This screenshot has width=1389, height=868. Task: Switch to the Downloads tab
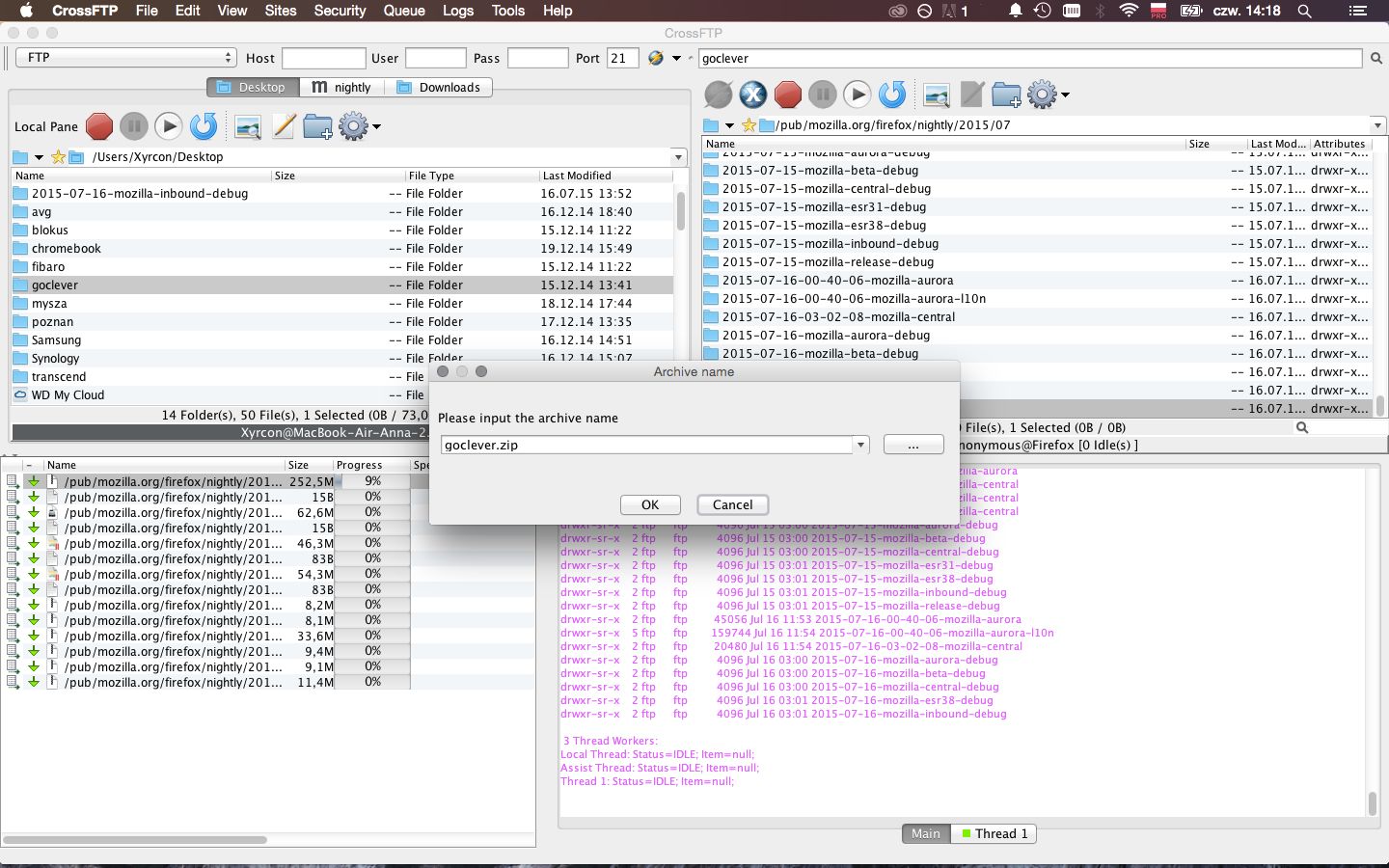(x=438, y=87)
